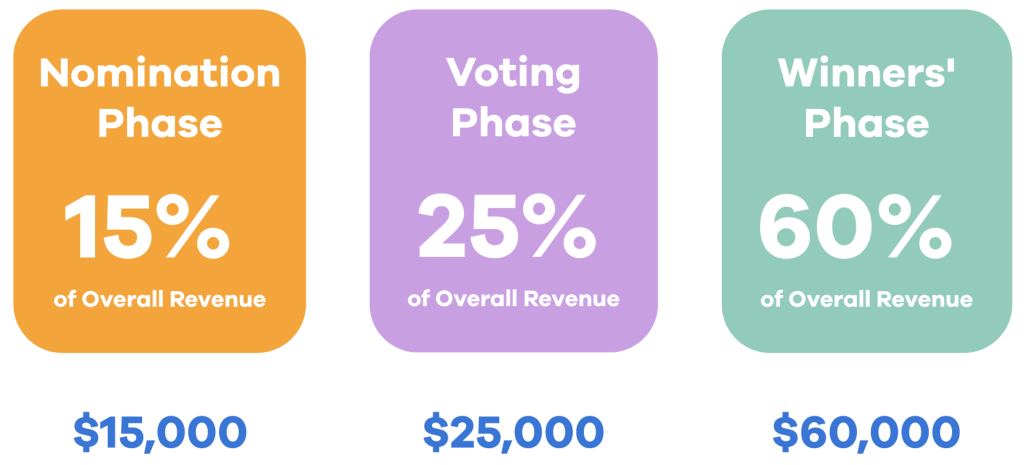Pick the orange Nomination card's bottom edge area
This screenshot has height=465, width=1024.
point(159,340)
